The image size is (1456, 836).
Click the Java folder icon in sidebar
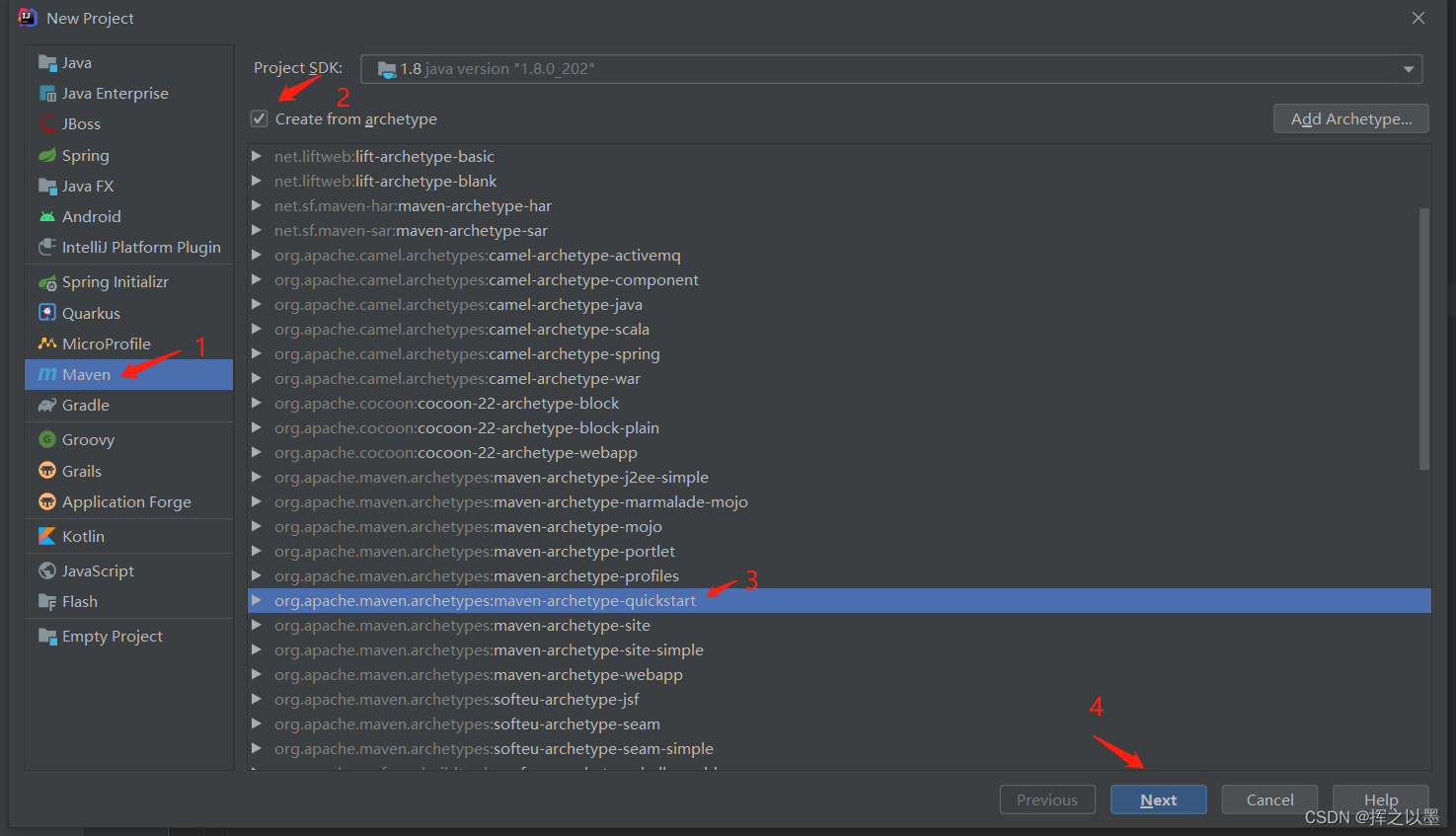tap(47, 63)
